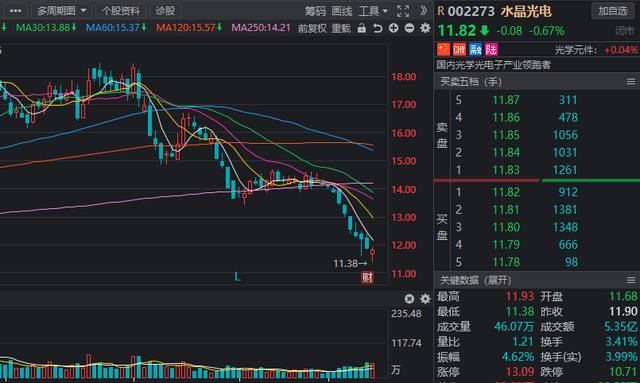Click the L marker on the chart timeline
Screen dimensions: 640x383
point(238,277)
